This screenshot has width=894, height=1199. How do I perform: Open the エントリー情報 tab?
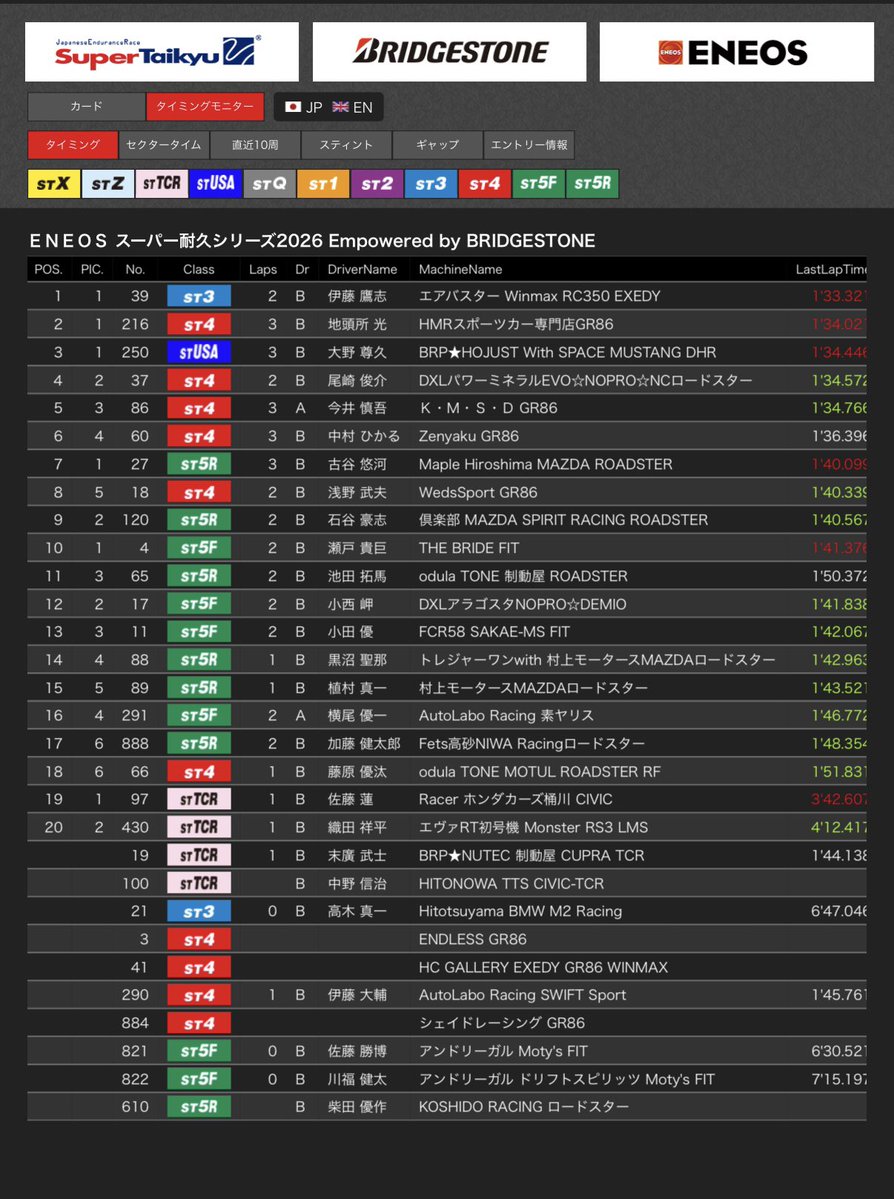point(529,145)
